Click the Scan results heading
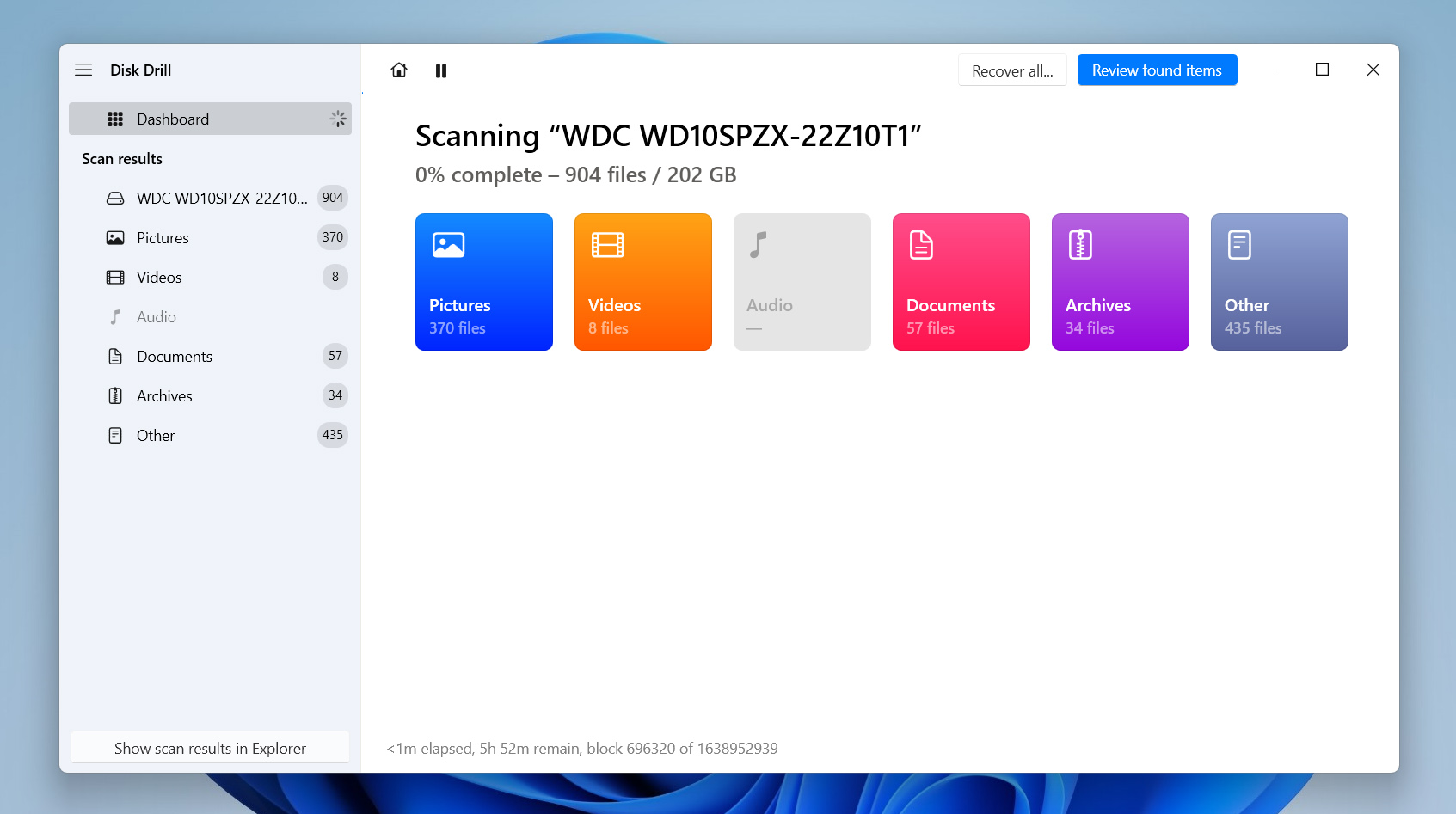 tap(122, 159)
